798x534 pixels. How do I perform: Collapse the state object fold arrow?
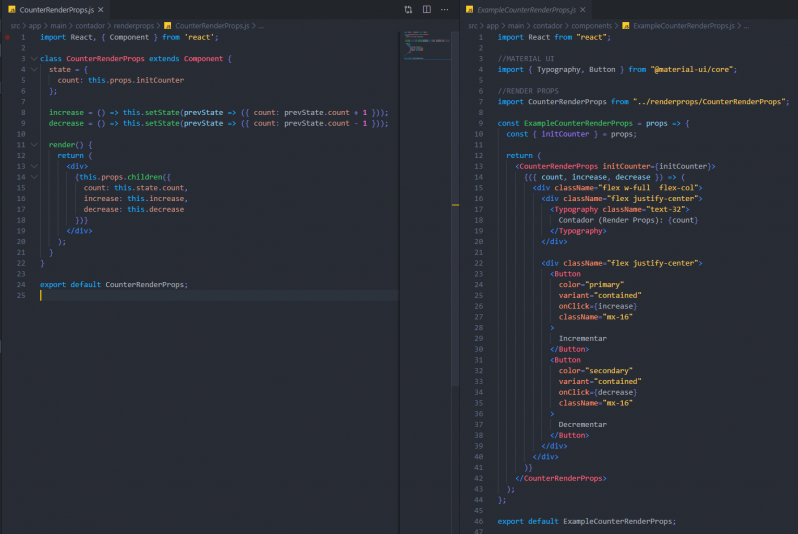tap(33, 70)
